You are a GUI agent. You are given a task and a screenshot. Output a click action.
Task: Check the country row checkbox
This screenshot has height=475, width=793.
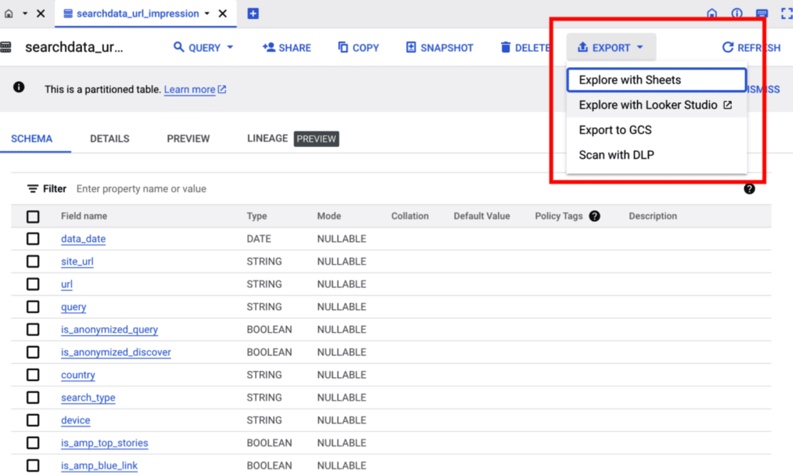tap(33, 375)
